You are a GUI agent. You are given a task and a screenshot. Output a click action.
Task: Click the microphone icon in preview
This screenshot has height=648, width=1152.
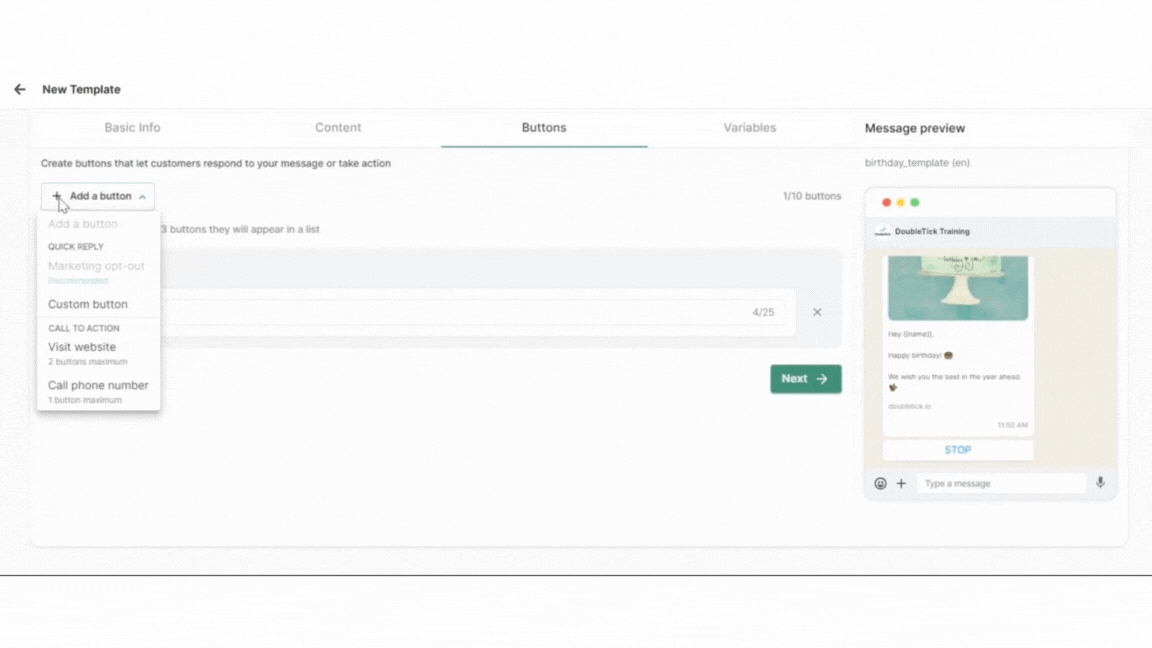click(1100, 483)
